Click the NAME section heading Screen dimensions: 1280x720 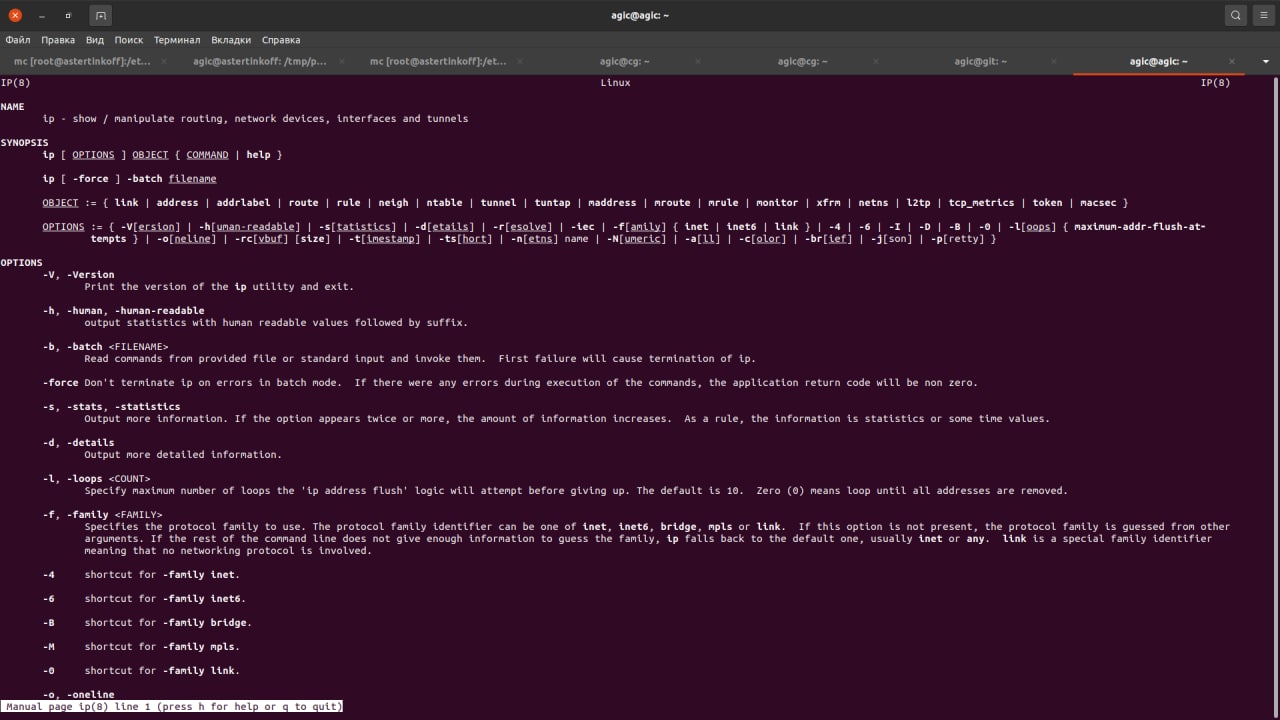click(x=13, y=107)
